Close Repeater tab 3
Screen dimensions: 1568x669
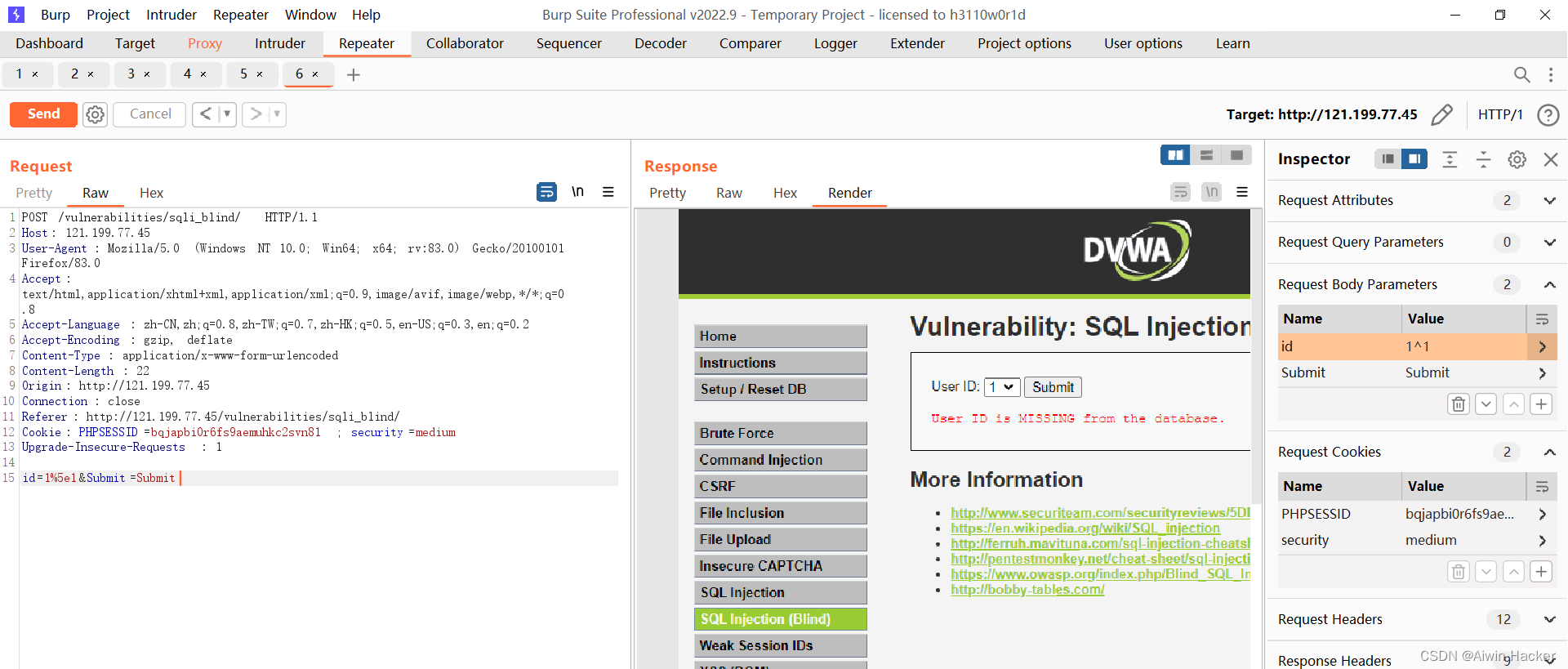click(147, 74)
